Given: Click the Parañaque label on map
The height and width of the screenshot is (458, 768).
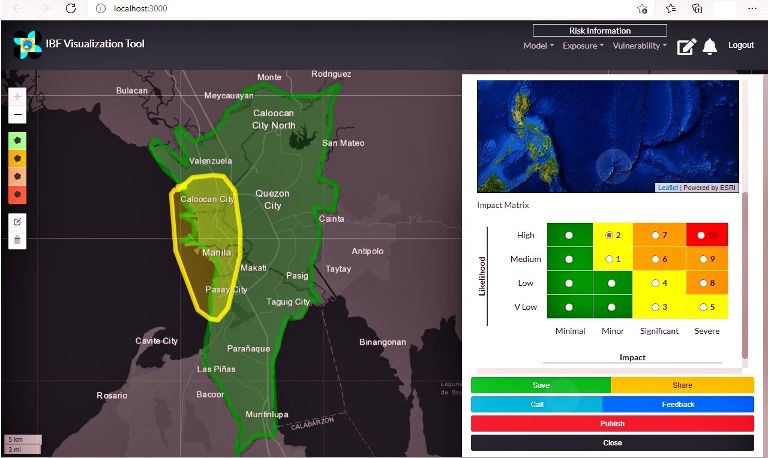Looking at the screenshot, I should click(x=248, y=349).
